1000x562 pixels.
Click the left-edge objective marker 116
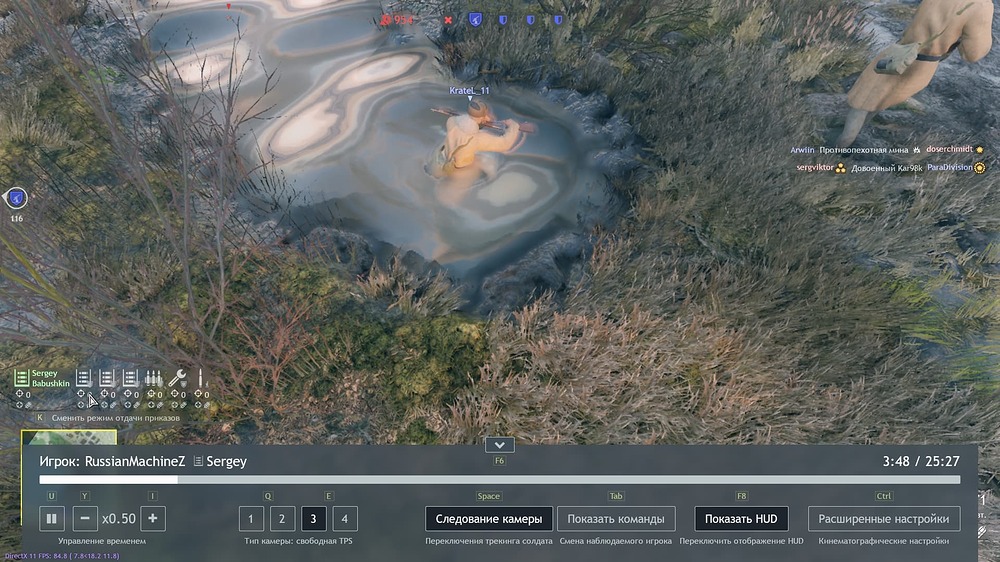click(x=16, y=198)
